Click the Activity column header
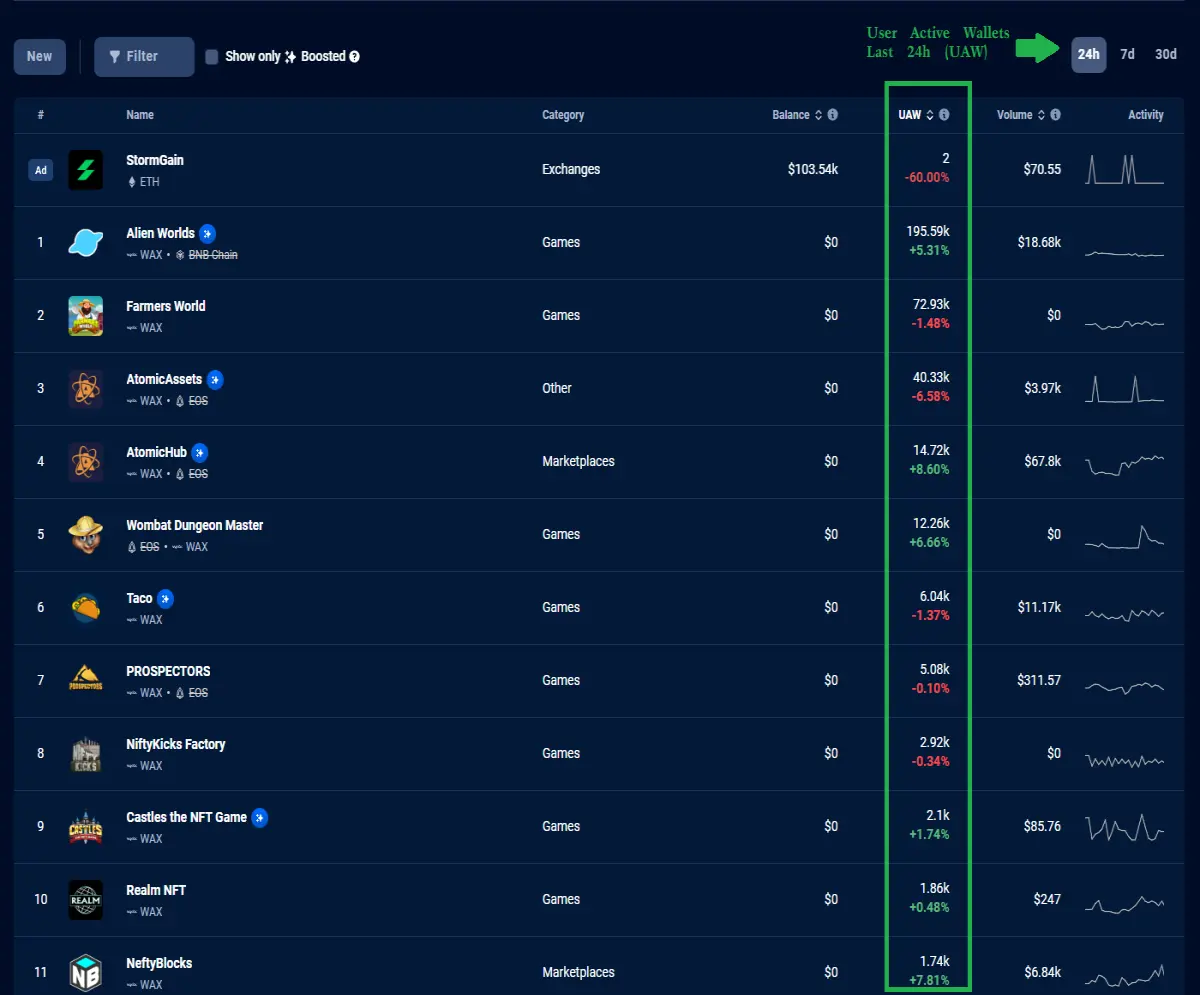1200x995 pixels. pyautogui.click(x=1146, y=115)
